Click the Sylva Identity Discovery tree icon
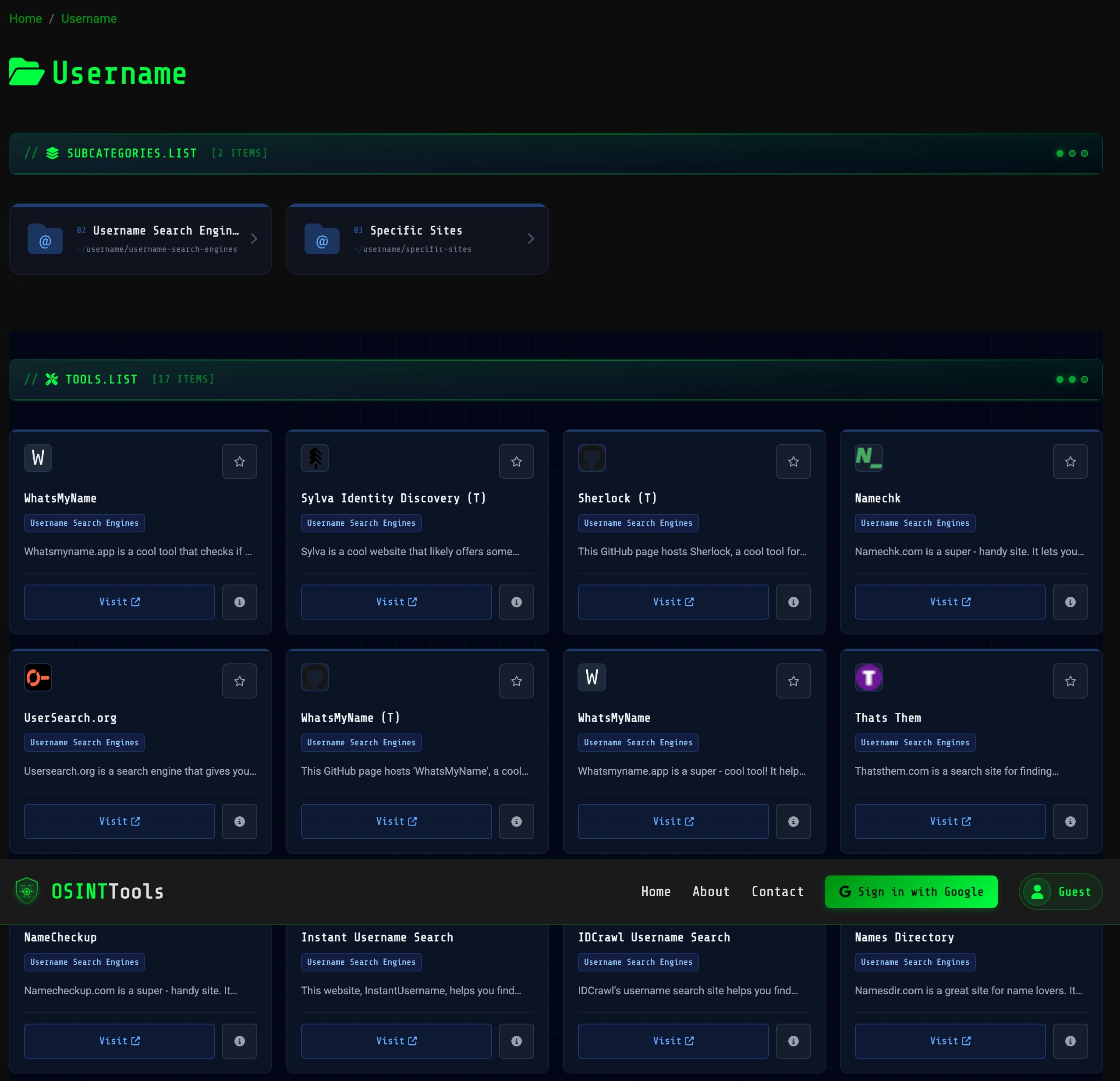This screenshot has width=1120, height=1081. [x=315, y=457]
